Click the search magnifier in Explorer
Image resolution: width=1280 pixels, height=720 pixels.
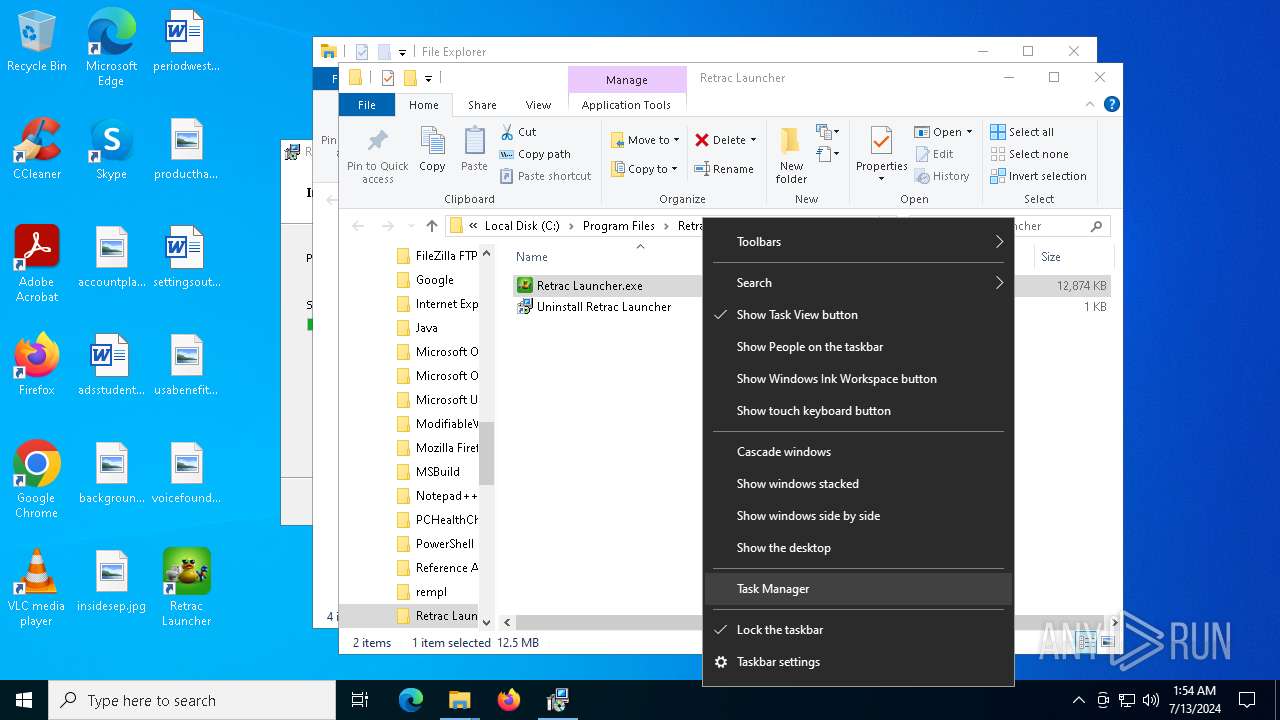[1096, 226]
